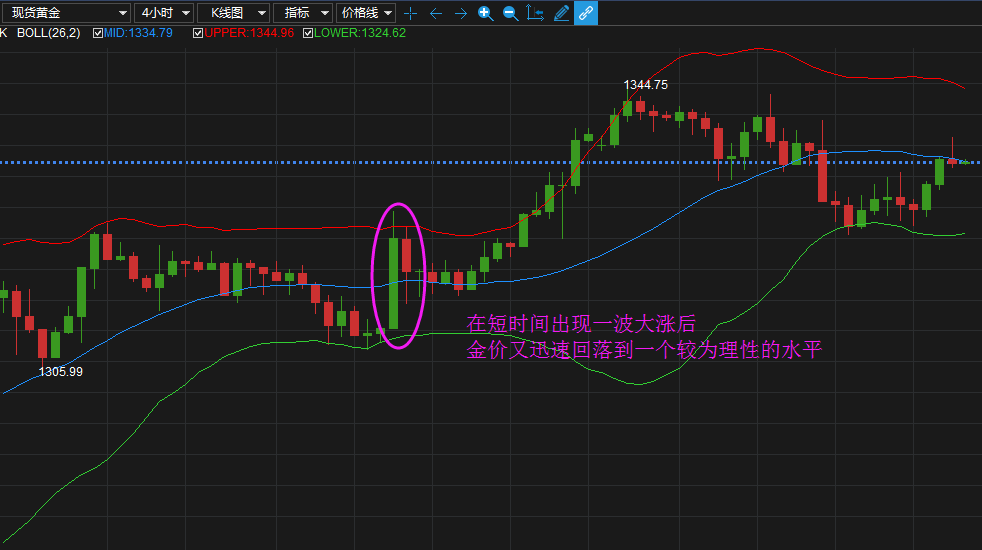Screen dimensions: 982x550
Task: Select the pencil drawing tool
Action: click(x=561, y=13)
